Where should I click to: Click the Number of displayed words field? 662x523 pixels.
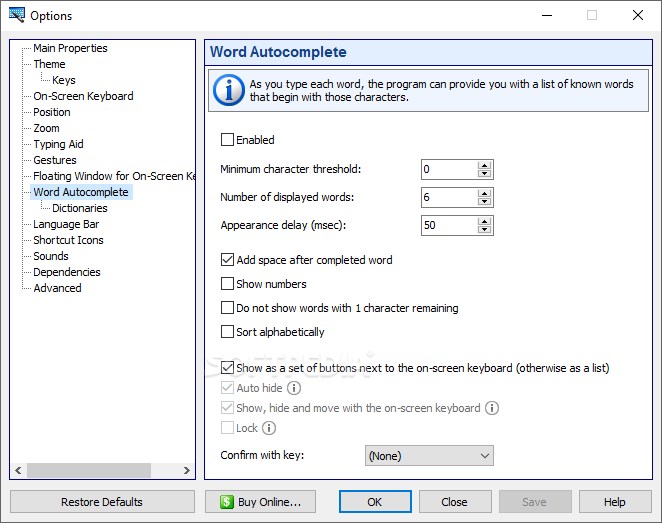450,197
